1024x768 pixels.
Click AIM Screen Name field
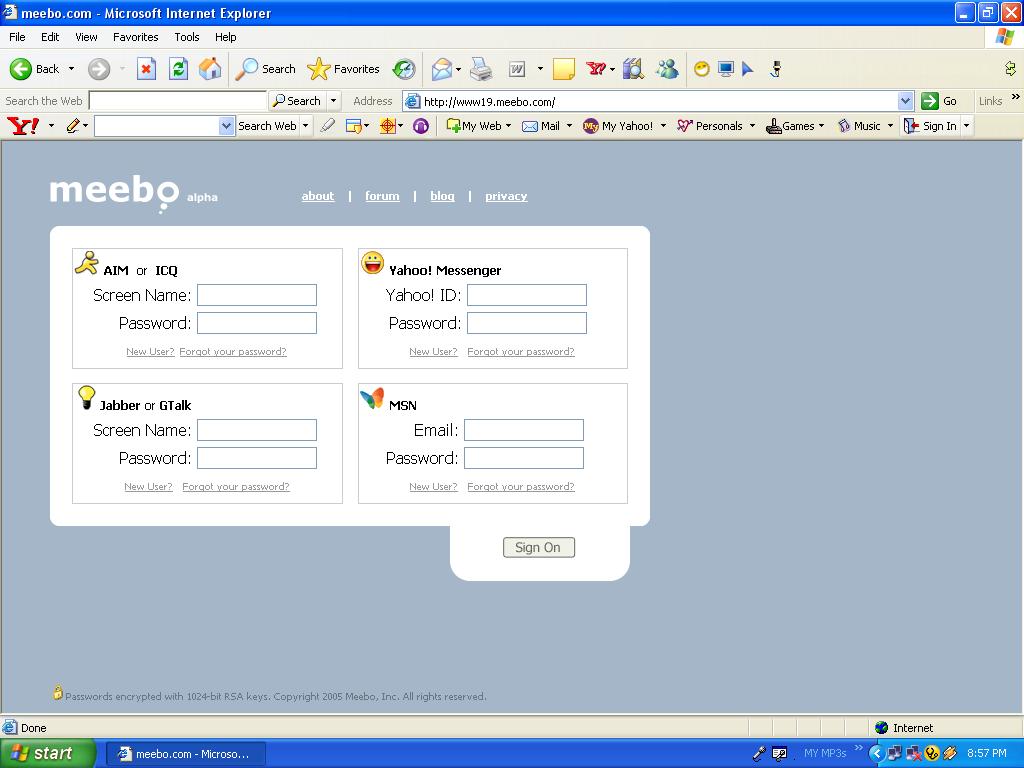257,295
